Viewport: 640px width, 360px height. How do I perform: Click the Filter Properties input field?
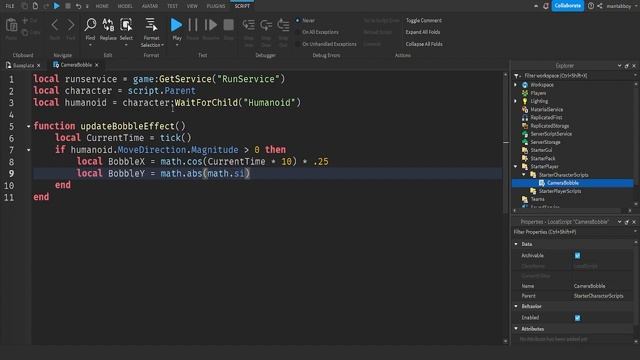(x=572, y=232)
